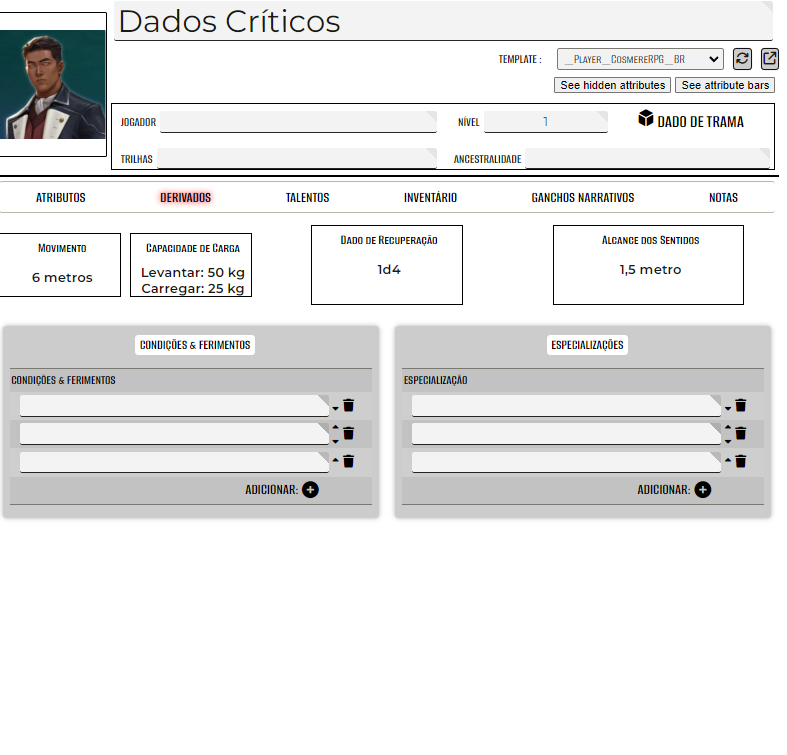Add a new Condições & Ferimentos entry

(x=310, y=489)
